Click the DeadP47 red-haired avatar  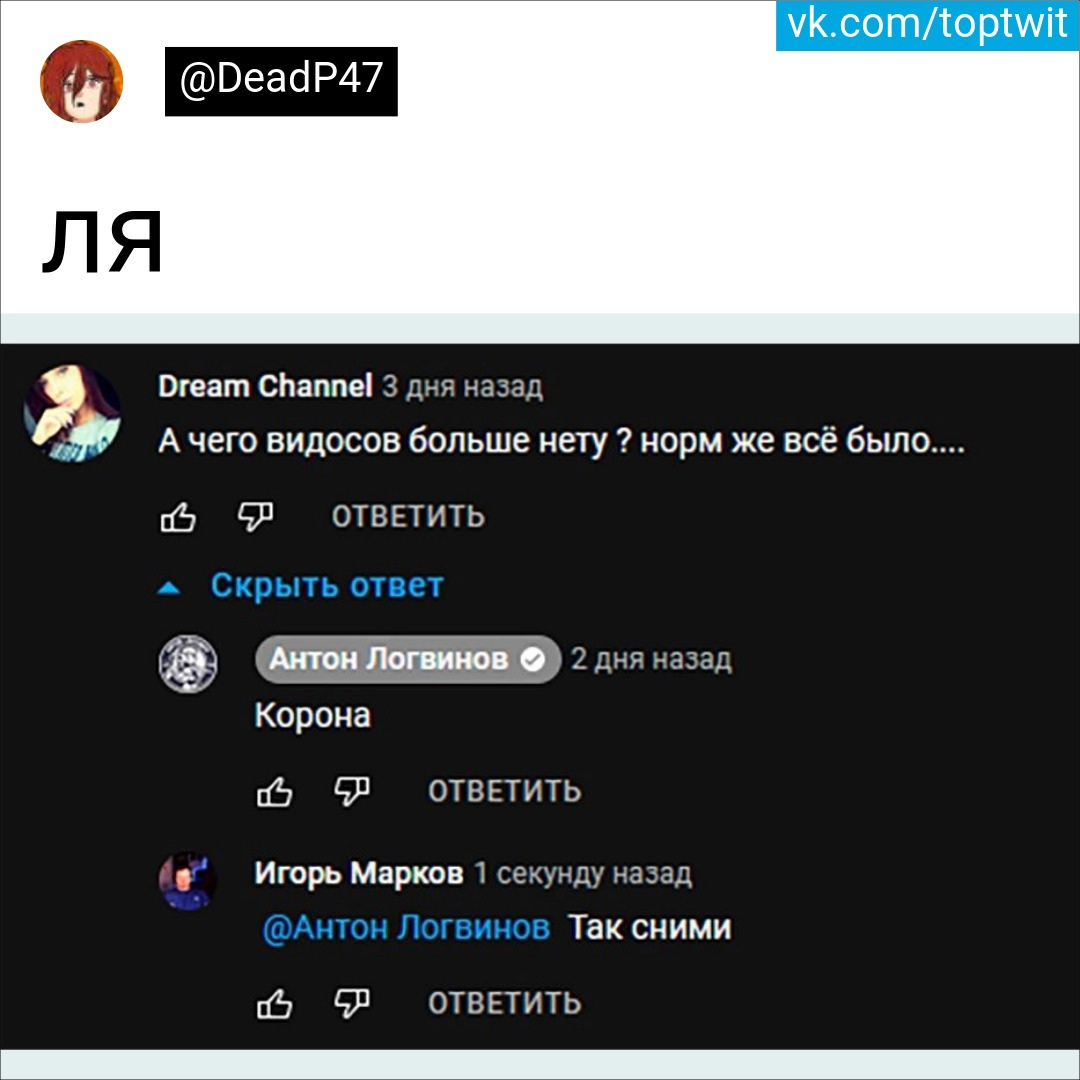(82, 81)
